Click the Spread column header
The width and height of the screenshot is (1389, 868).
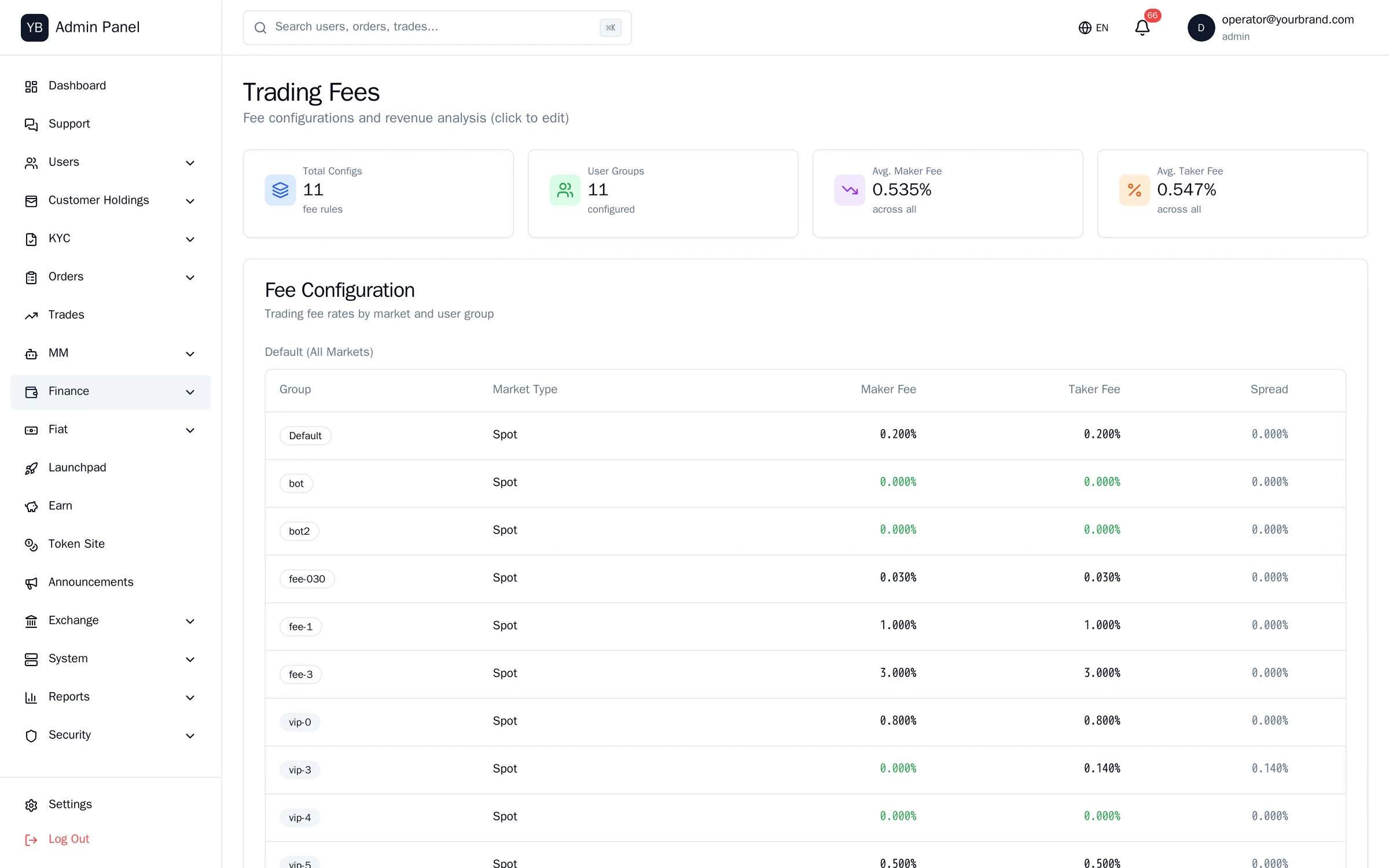(1269, 389)
